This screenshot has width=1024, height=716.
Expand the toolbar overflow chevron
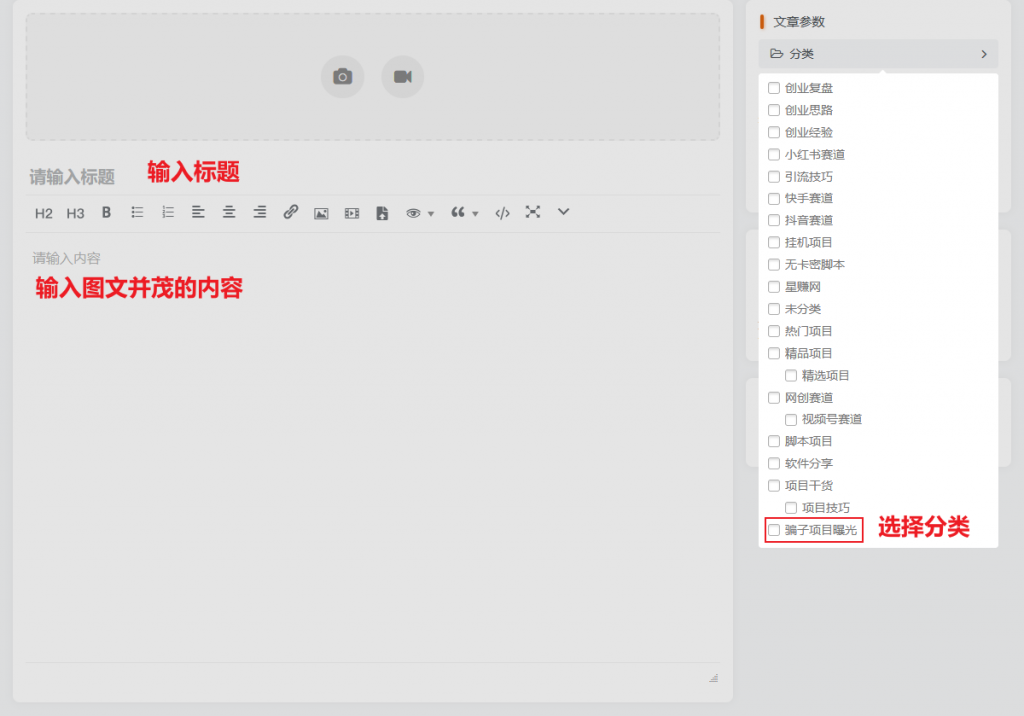click(563, 212)
